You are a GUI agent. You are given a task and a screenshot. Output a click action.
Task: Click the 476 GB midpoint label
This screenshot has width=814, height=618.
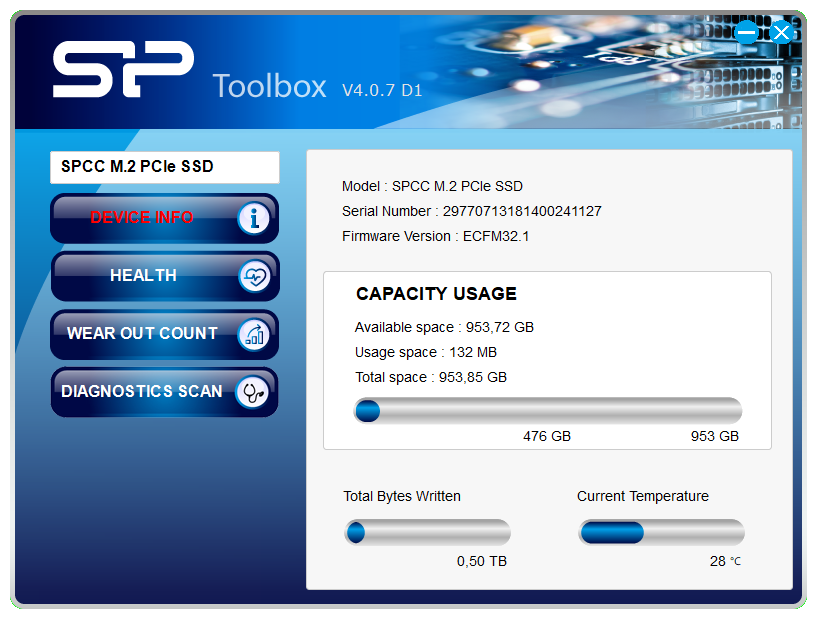[547, 436]
